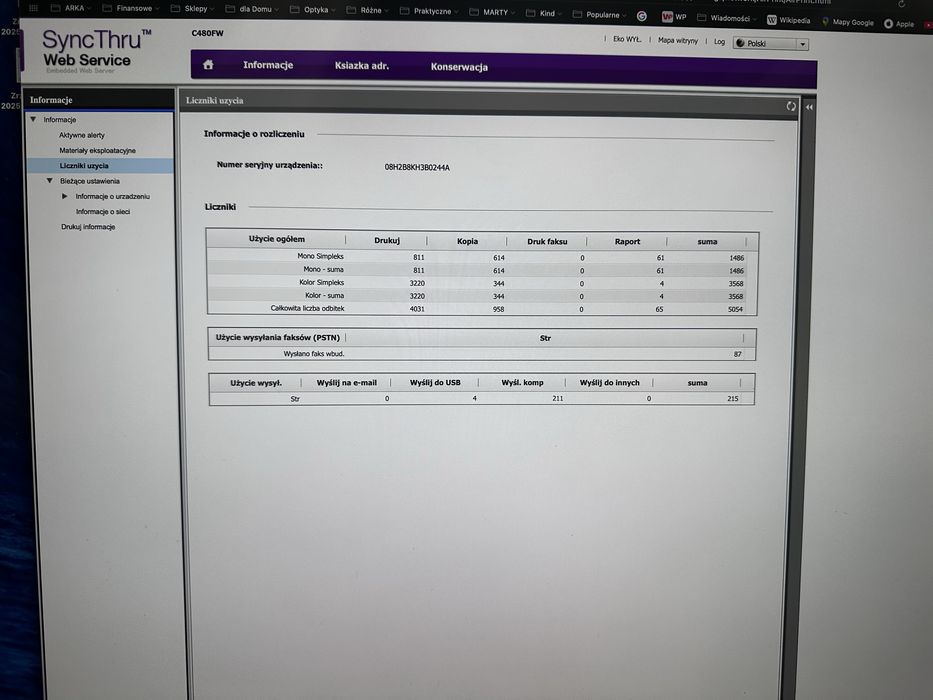Open Aktywne alerty in sidebar
The height and width of the screenshot is (700, 933).
(82, 135)
